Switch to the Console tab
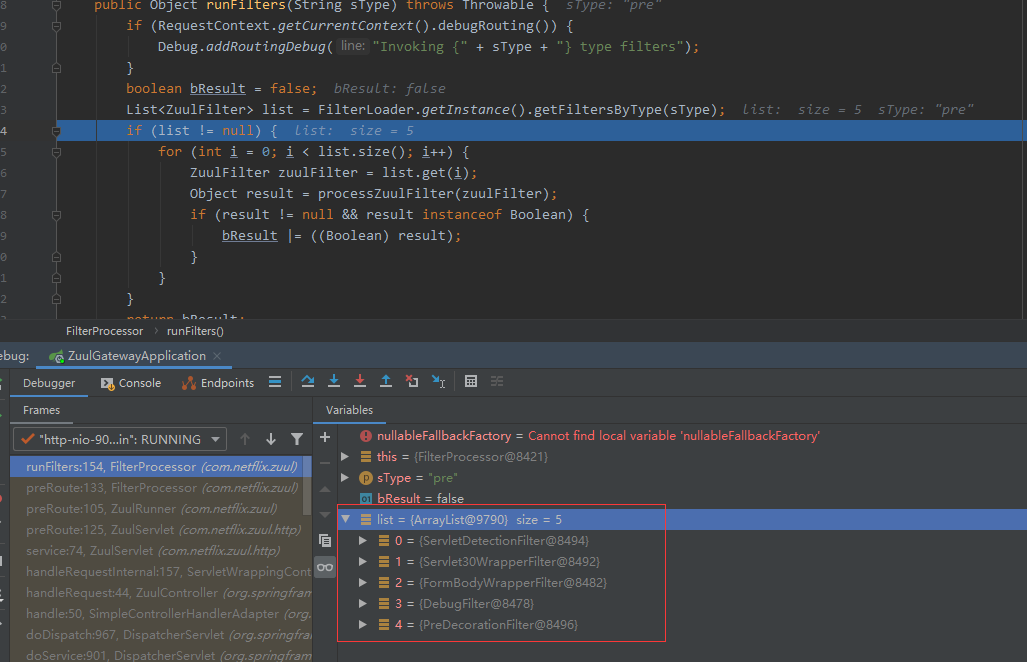Viewport: 1027px width, 662px height. tap(131, 383)
